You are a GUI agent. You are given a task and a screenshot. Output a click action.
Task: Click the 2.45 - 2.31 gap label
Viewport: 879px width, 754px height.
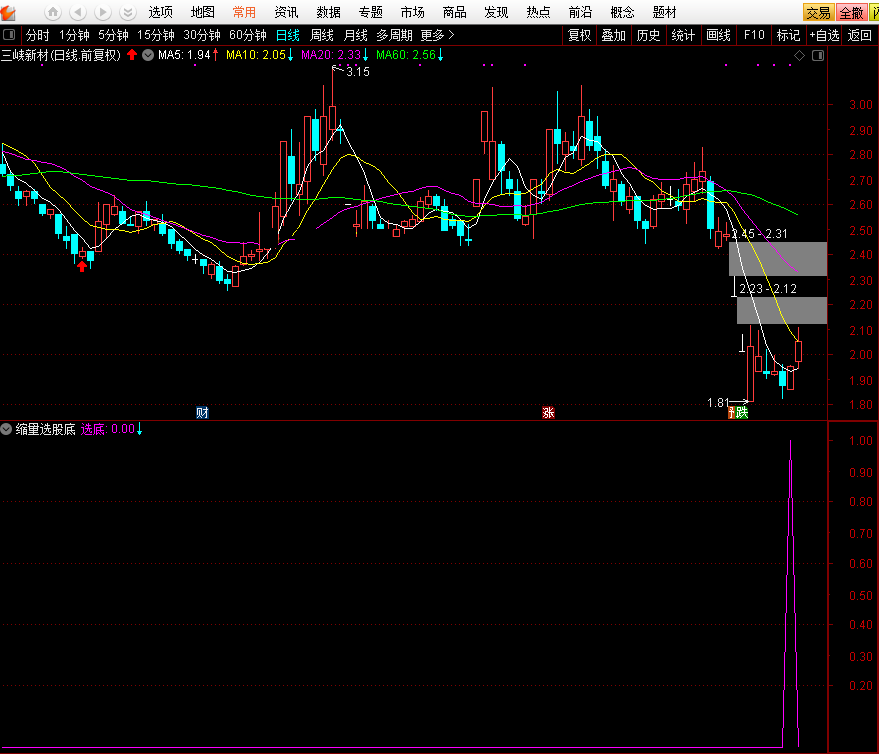[x=759, y=234]
